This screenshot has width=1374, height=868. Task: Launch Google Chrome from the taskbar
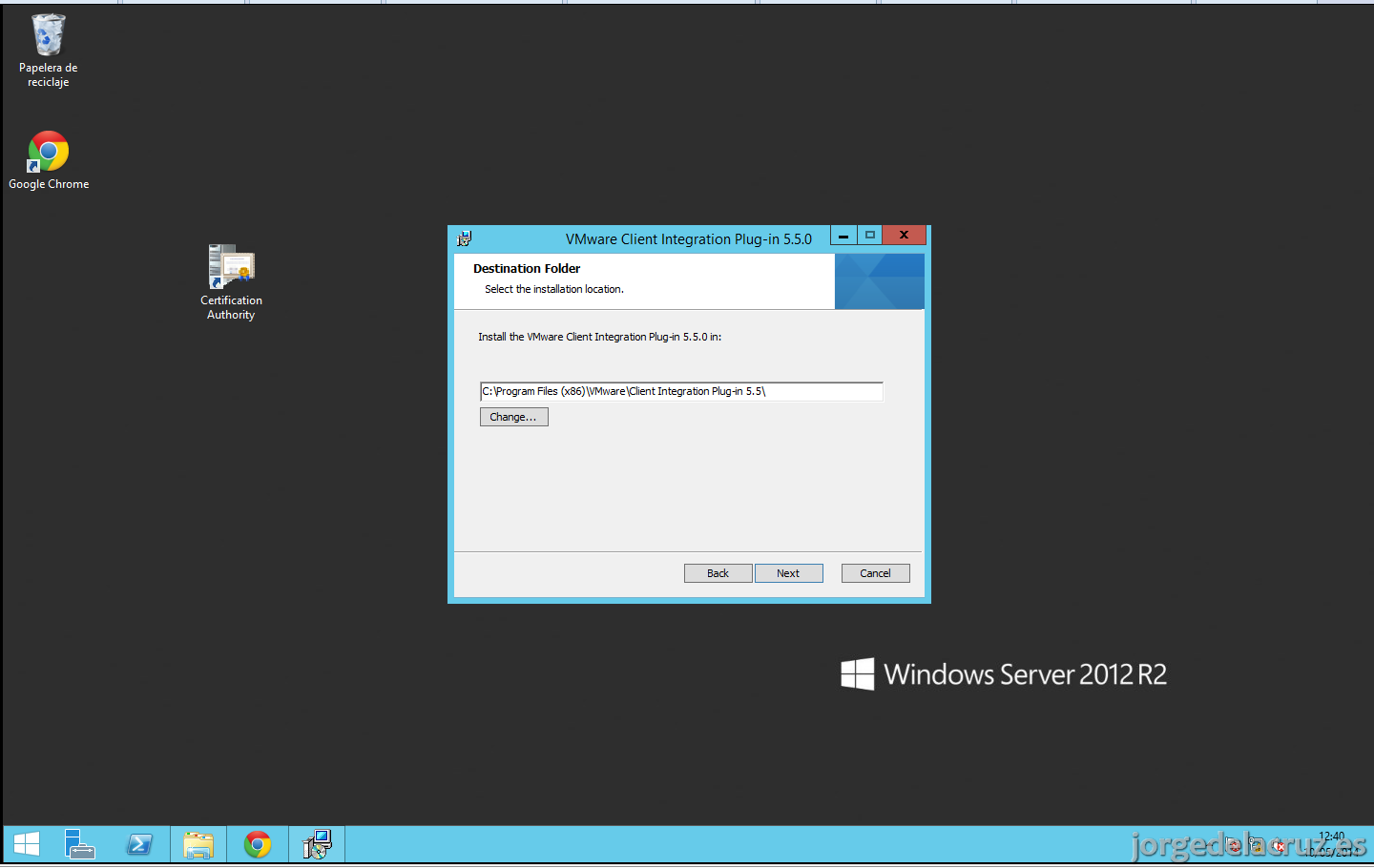coord(258,844)
